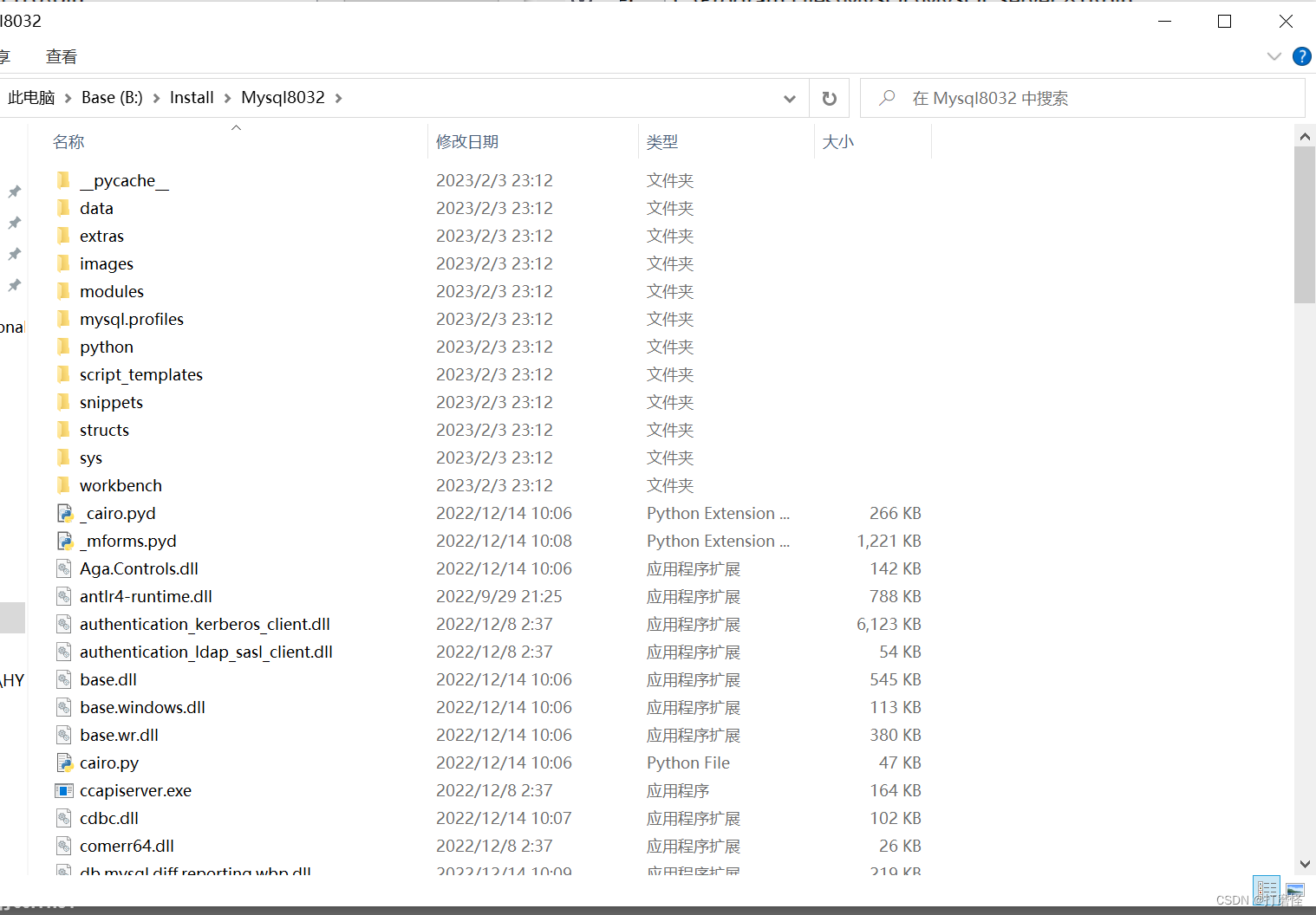Image resolution: width=1316 pixels, height=915 pixels.
Task: Click the extras folder icon
Action: [x=63, y=236]
